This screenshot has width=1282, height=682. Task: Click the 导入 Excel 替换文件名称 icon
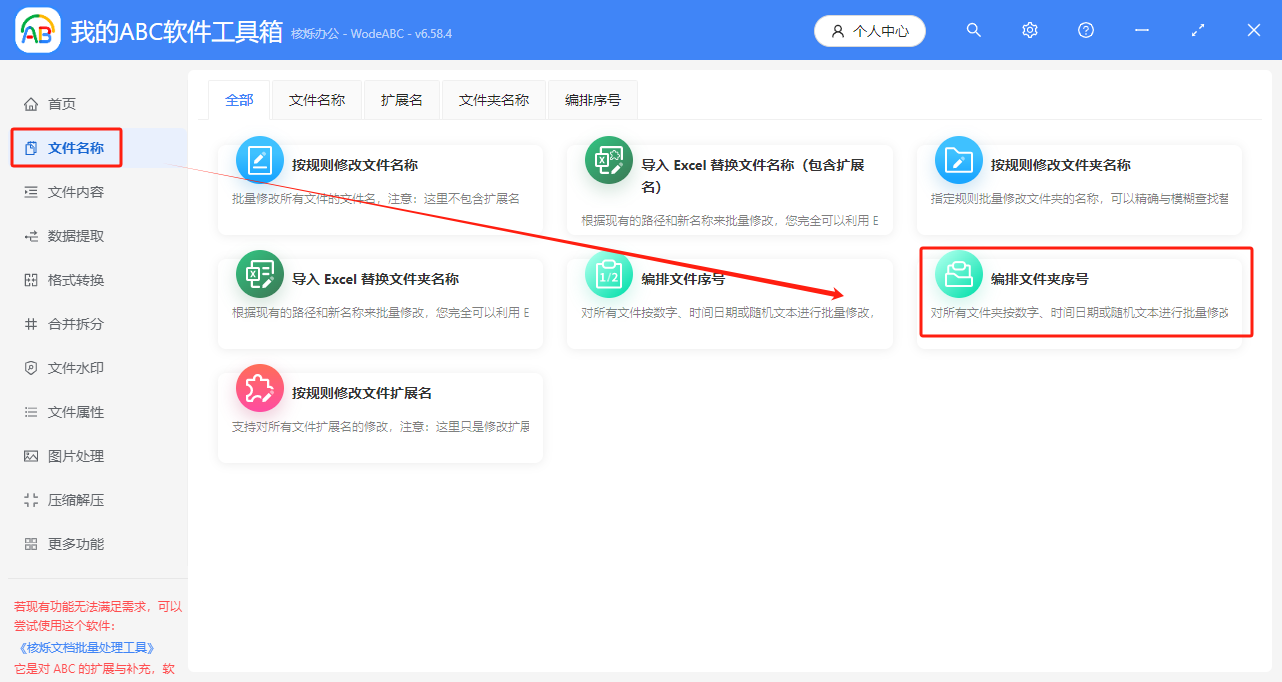click(609, 161)
